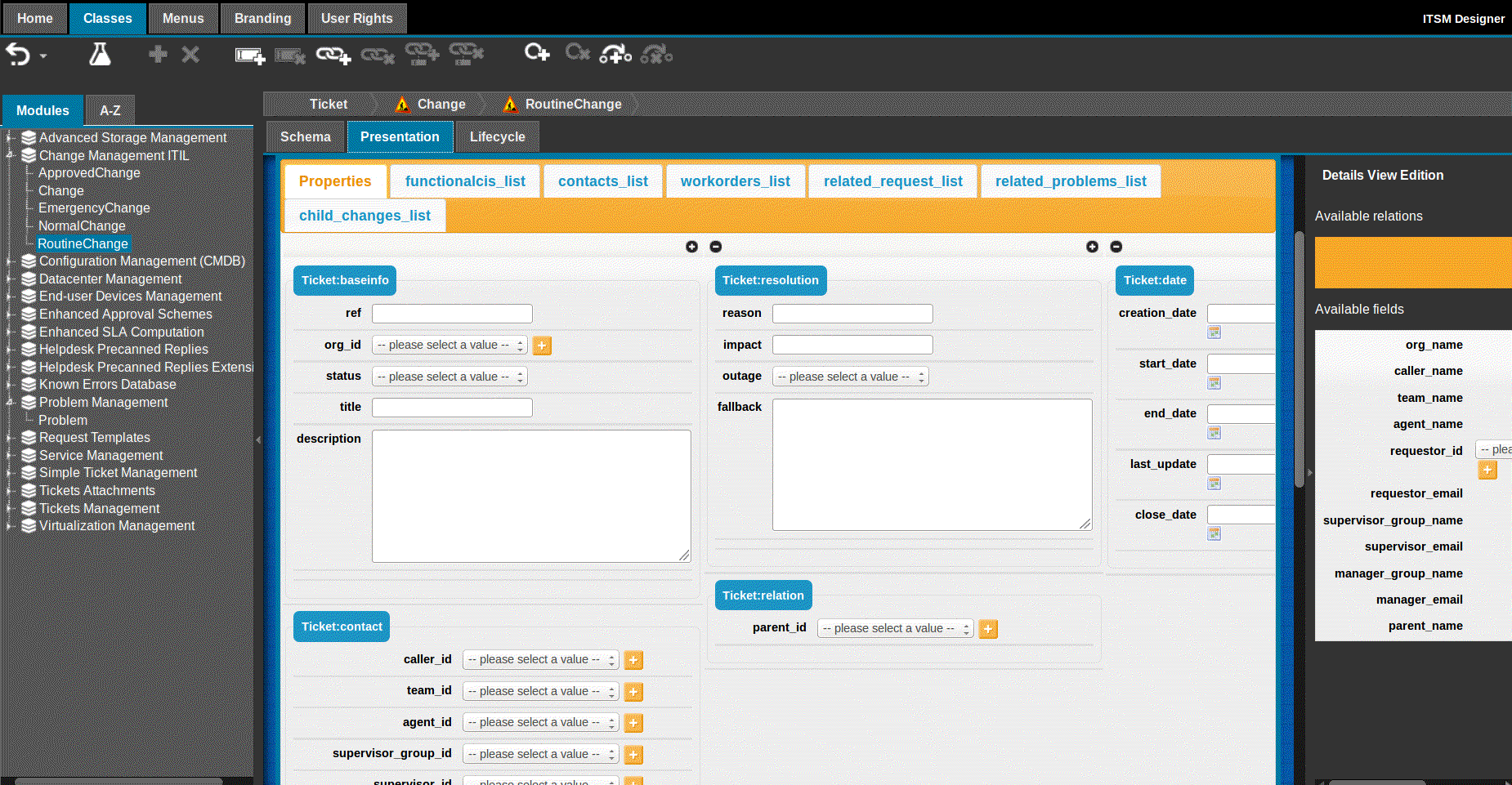
Task: Open the outage select dropdown
Action: [850, 377]
